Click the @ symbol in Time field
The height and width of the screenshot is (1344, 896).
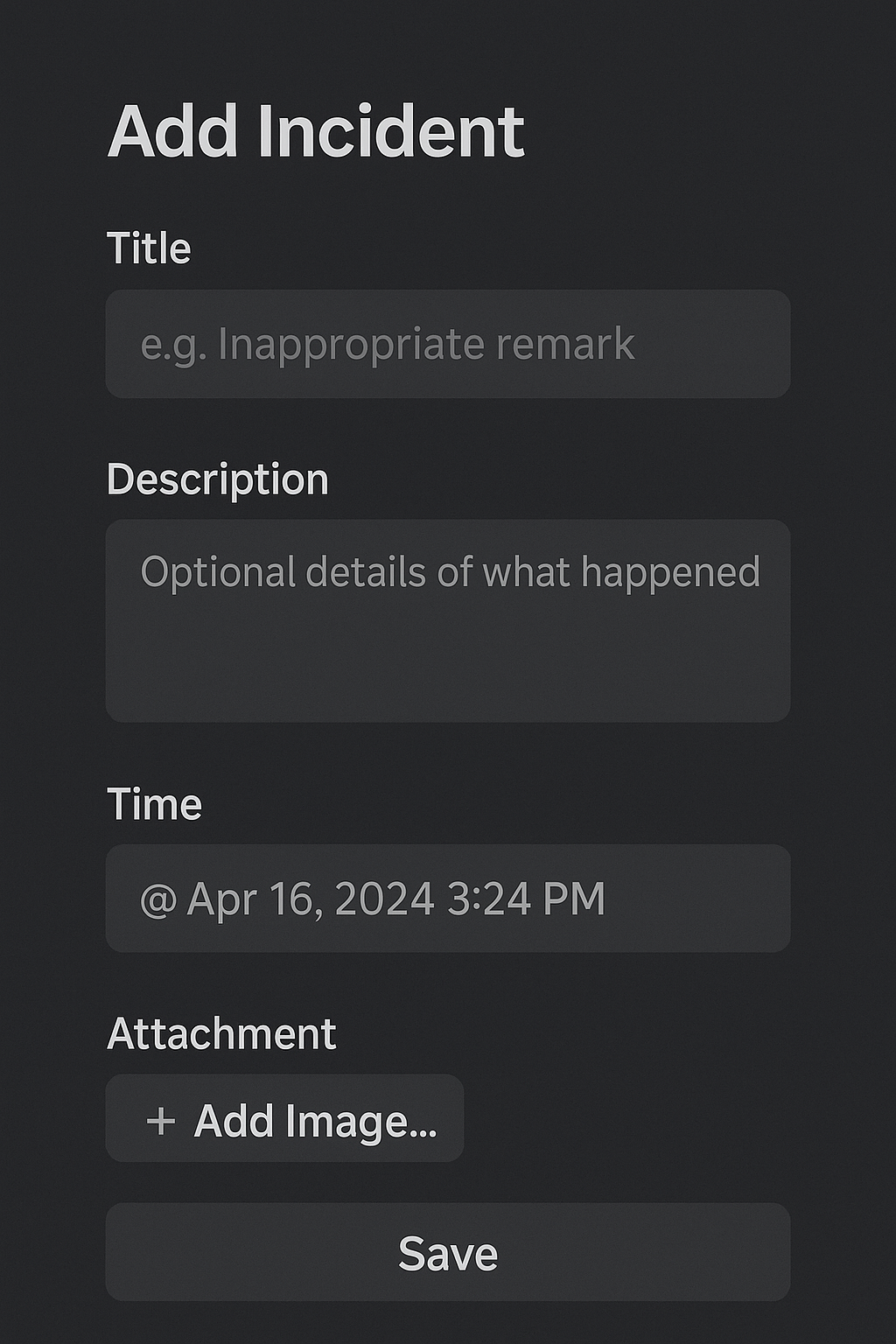click(x=158, y=899)
